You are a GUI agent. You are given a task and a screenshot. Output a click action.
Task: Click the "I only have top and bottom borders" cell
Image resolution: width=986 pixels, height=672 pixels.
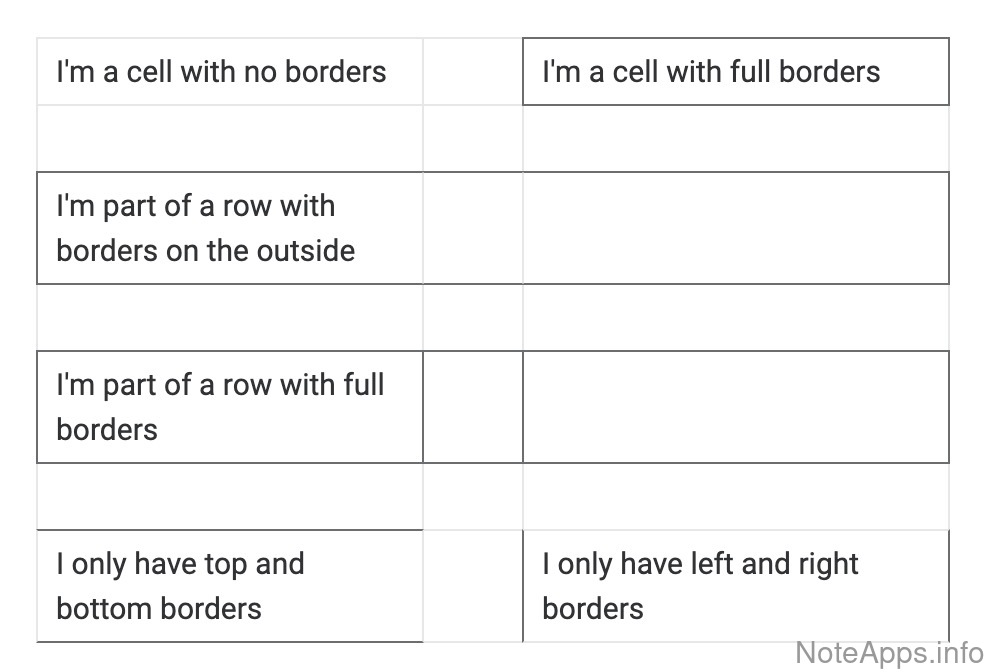[x=230, y=586]
